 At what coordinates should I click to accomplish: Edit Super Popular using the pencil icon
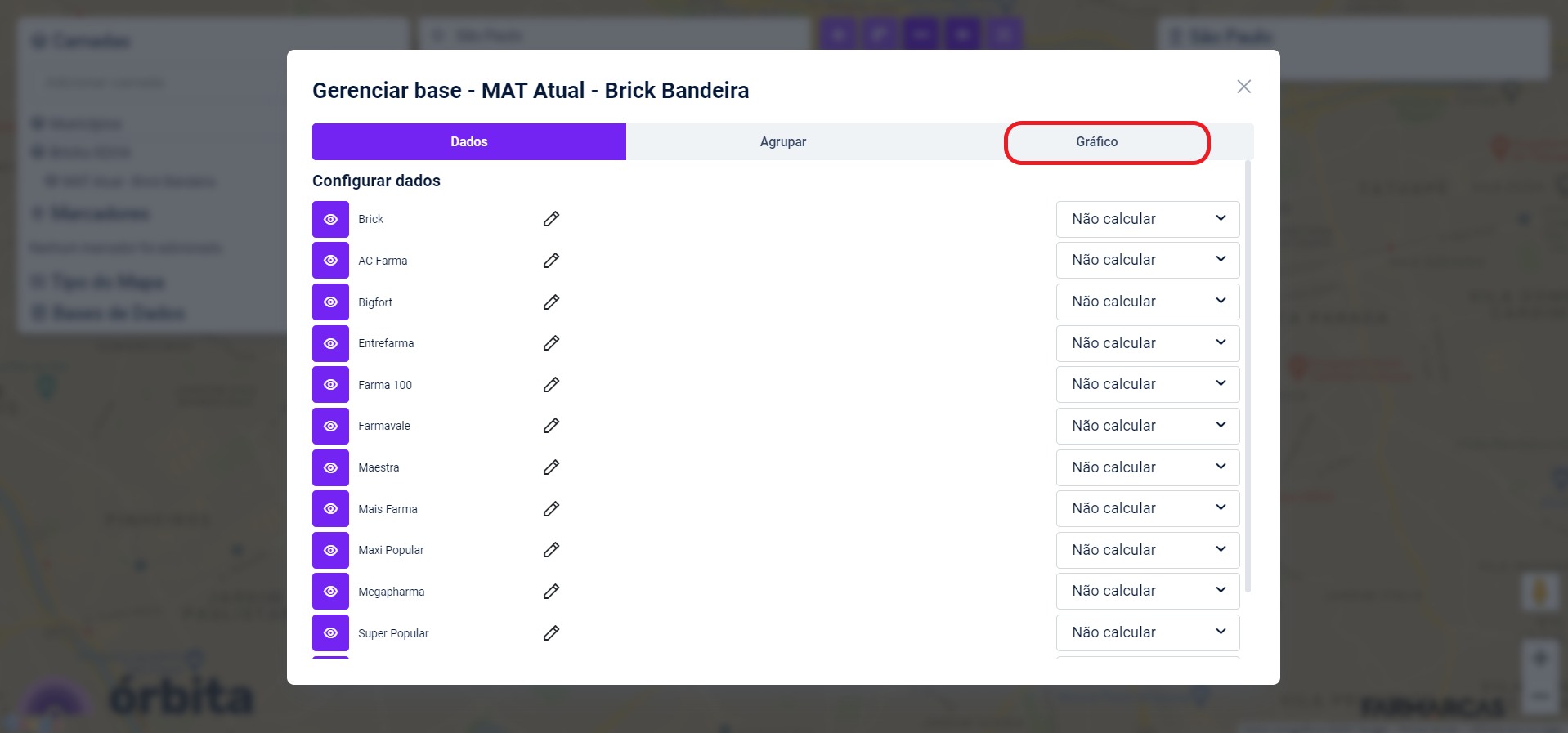(x=551, y=633)
